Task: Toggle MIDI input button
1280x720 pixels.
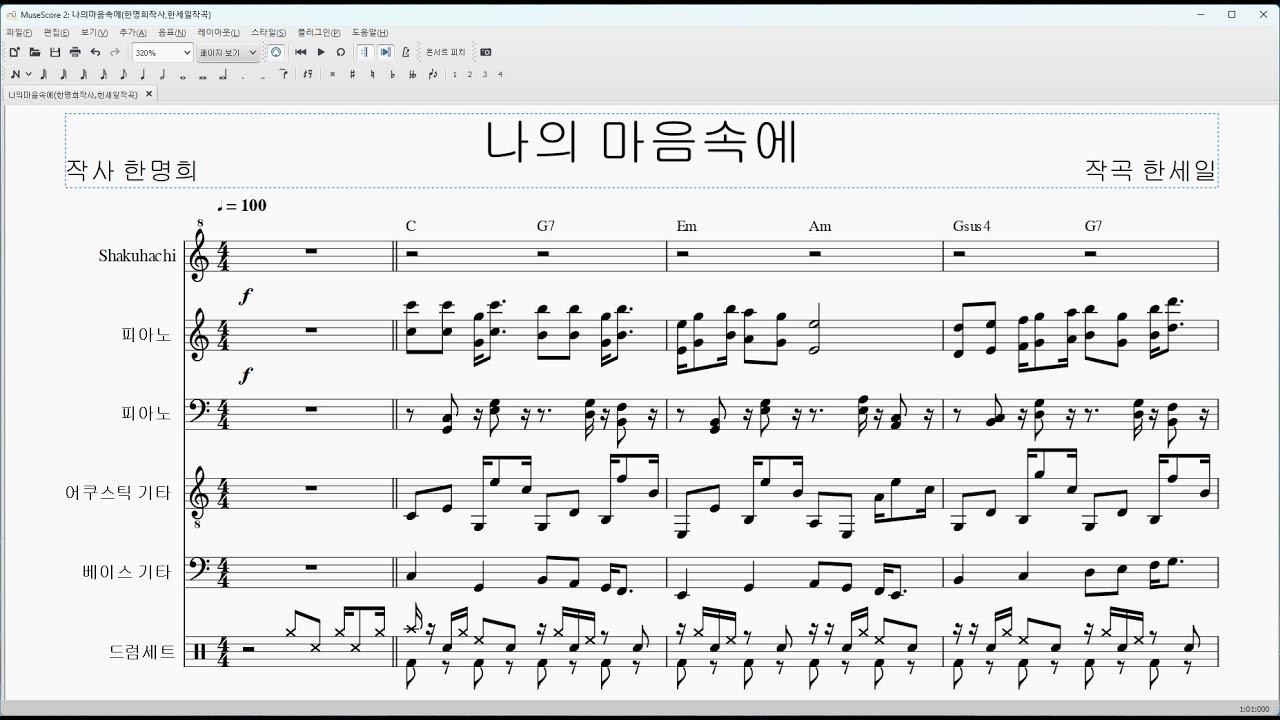Action: (x=276, y=52)
